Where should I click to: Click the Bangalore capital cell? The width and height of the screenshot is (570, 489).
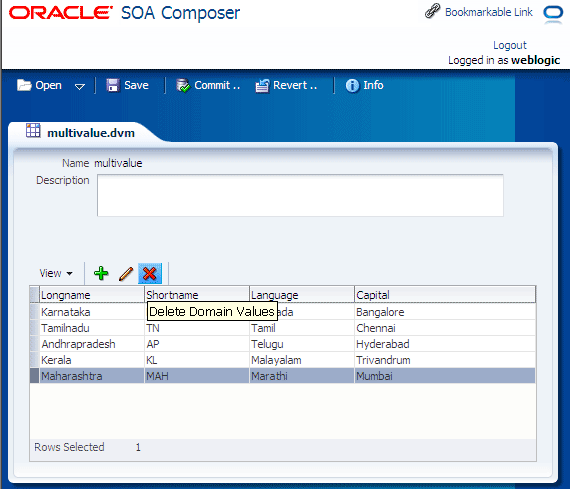(445, 312)
